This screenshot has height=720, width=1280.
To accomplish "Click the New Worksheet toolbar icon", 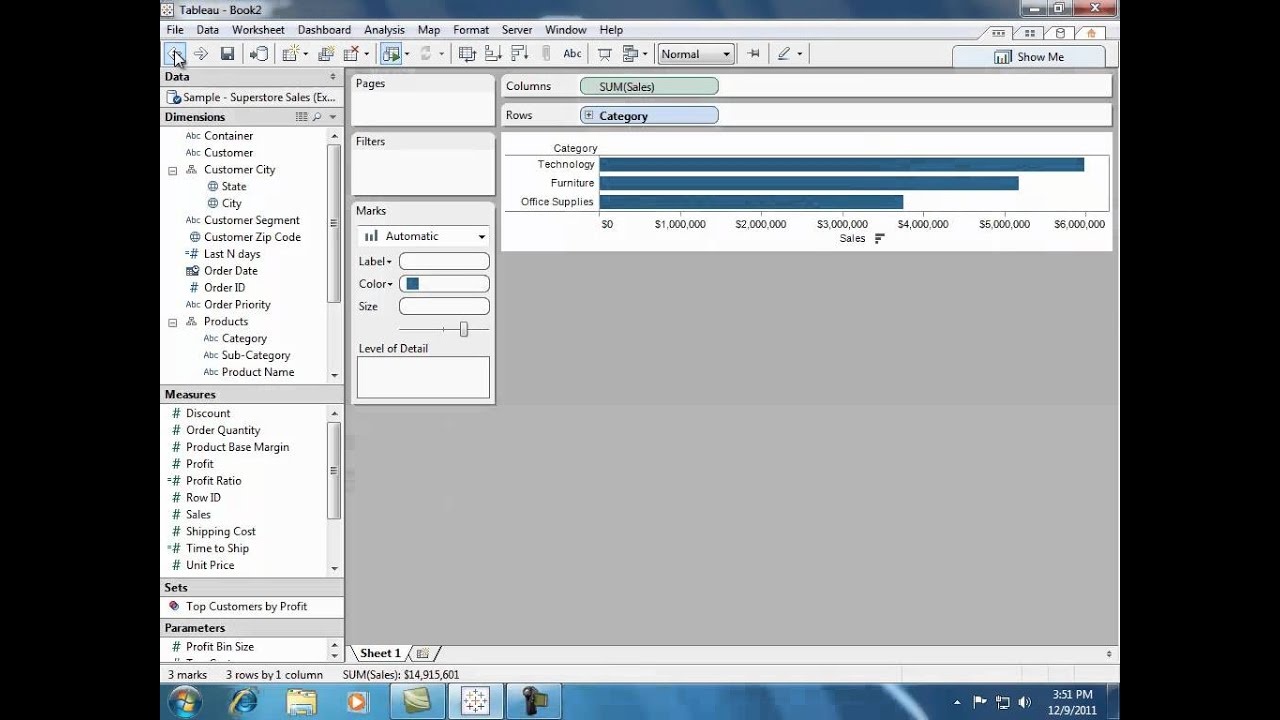I will click(x=291, y=54).
